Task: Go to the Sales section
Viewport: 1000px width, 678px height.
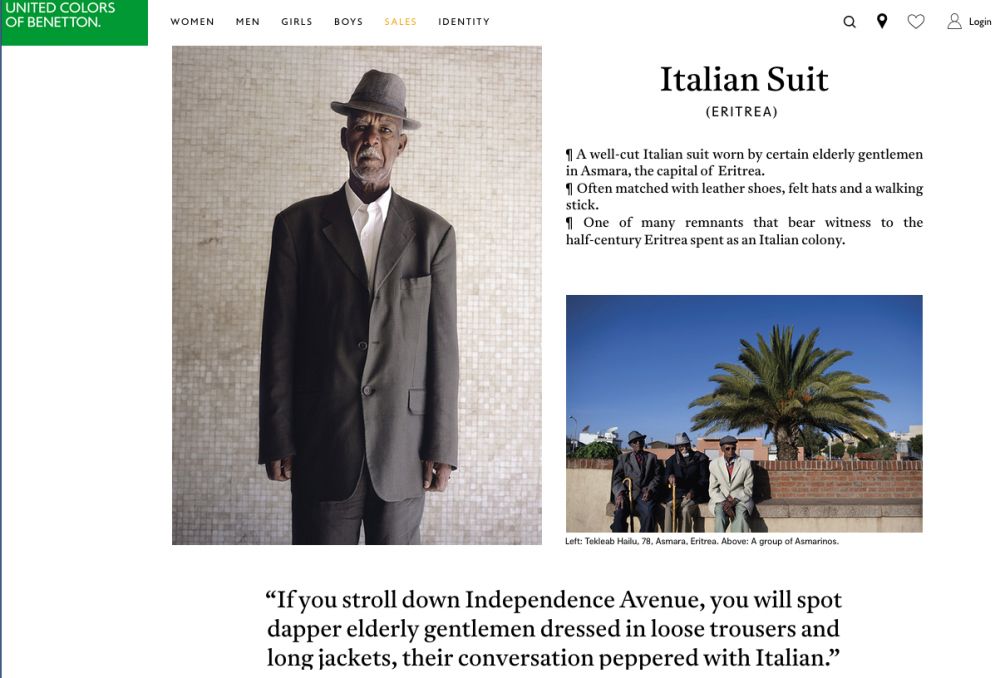Action: (x=401, y=22)
